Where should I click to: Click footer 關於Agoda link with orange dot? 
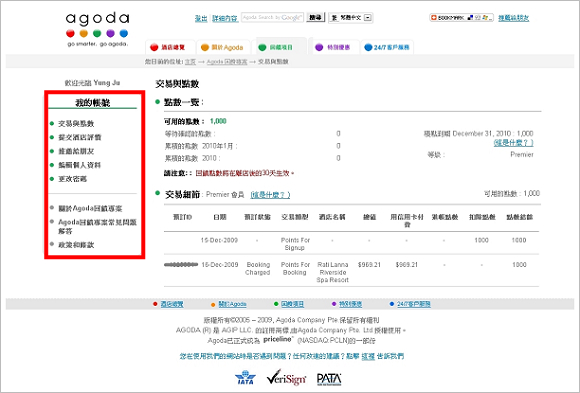coord(232,304)
